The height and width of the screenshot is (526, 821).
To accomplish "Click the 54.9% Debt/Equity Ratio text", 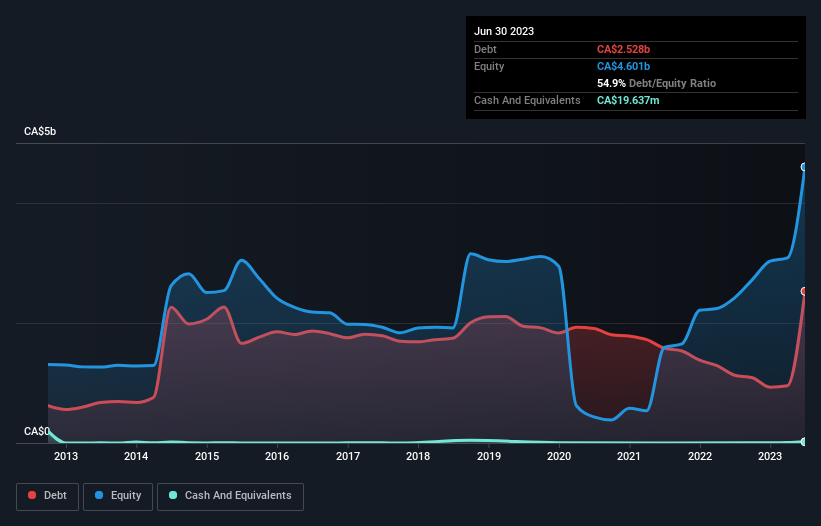I will [x=656, y=83].
